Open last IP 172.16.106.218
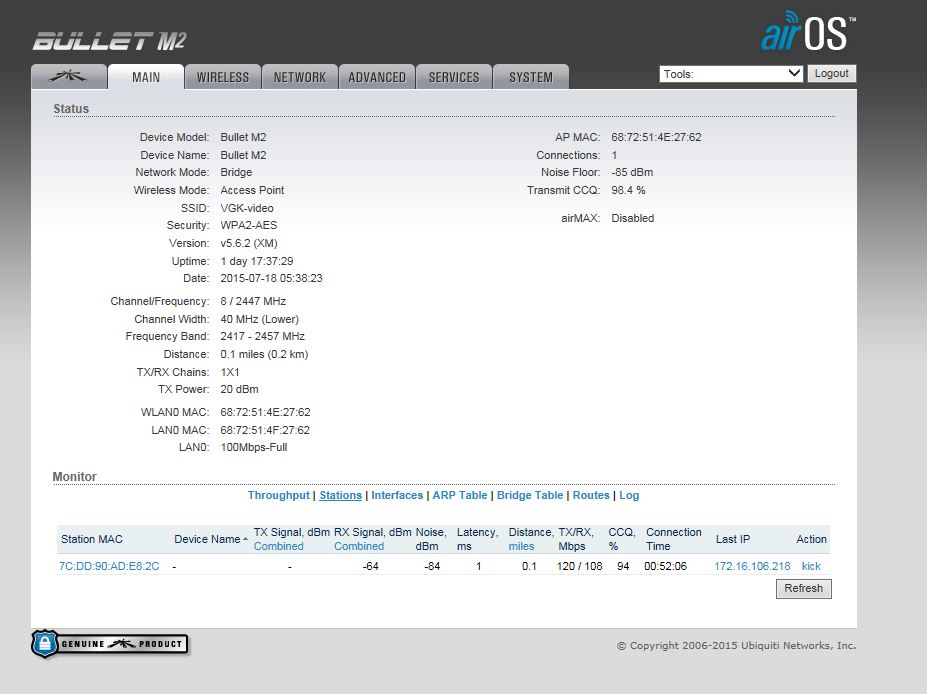This screenshot has width=927, height=694. [752, 566]
